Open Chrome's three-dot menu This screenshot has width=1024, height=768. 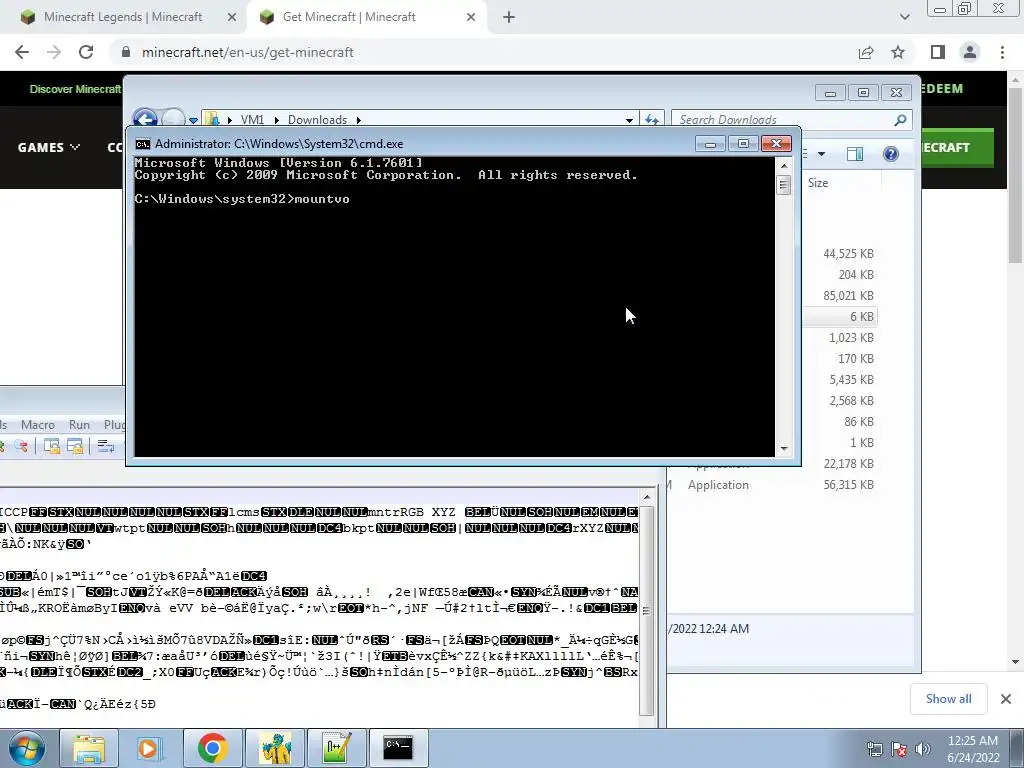pyautogui.click(x=1002, y=52)
